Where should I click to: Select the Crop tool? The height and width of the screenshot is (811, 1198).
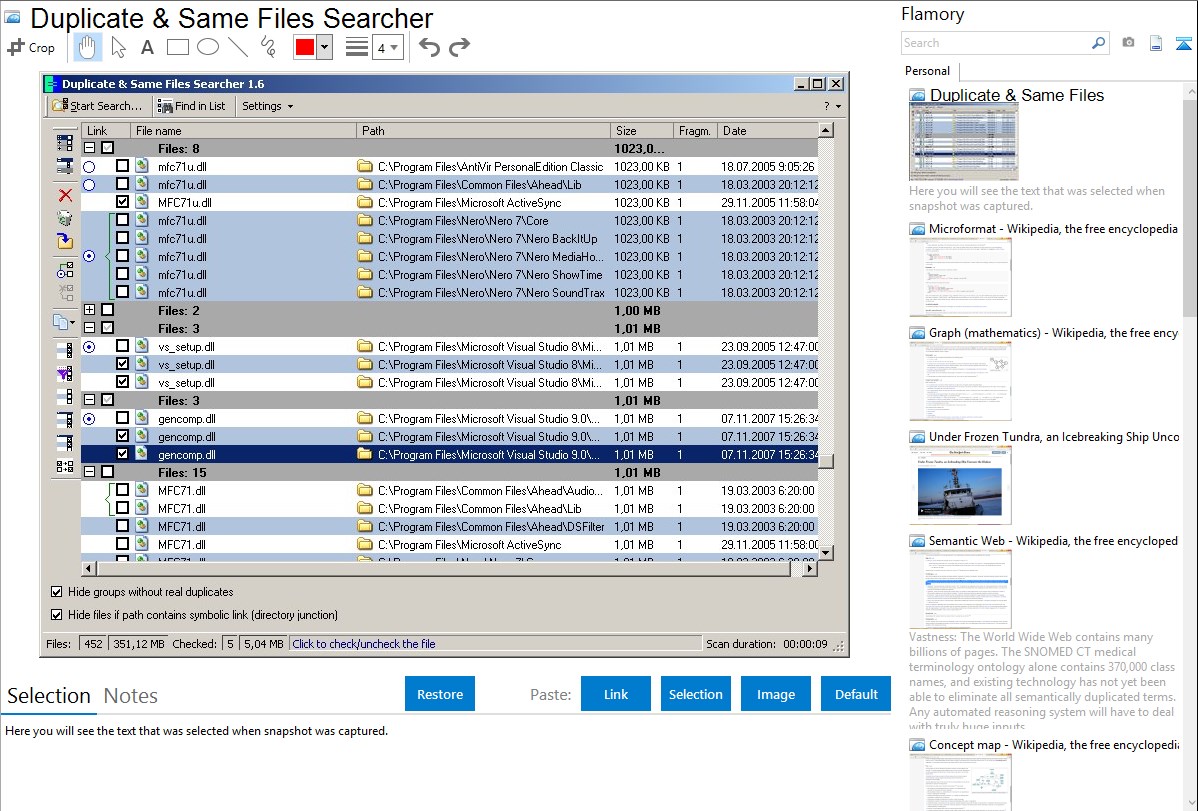[x=31, y=47]
